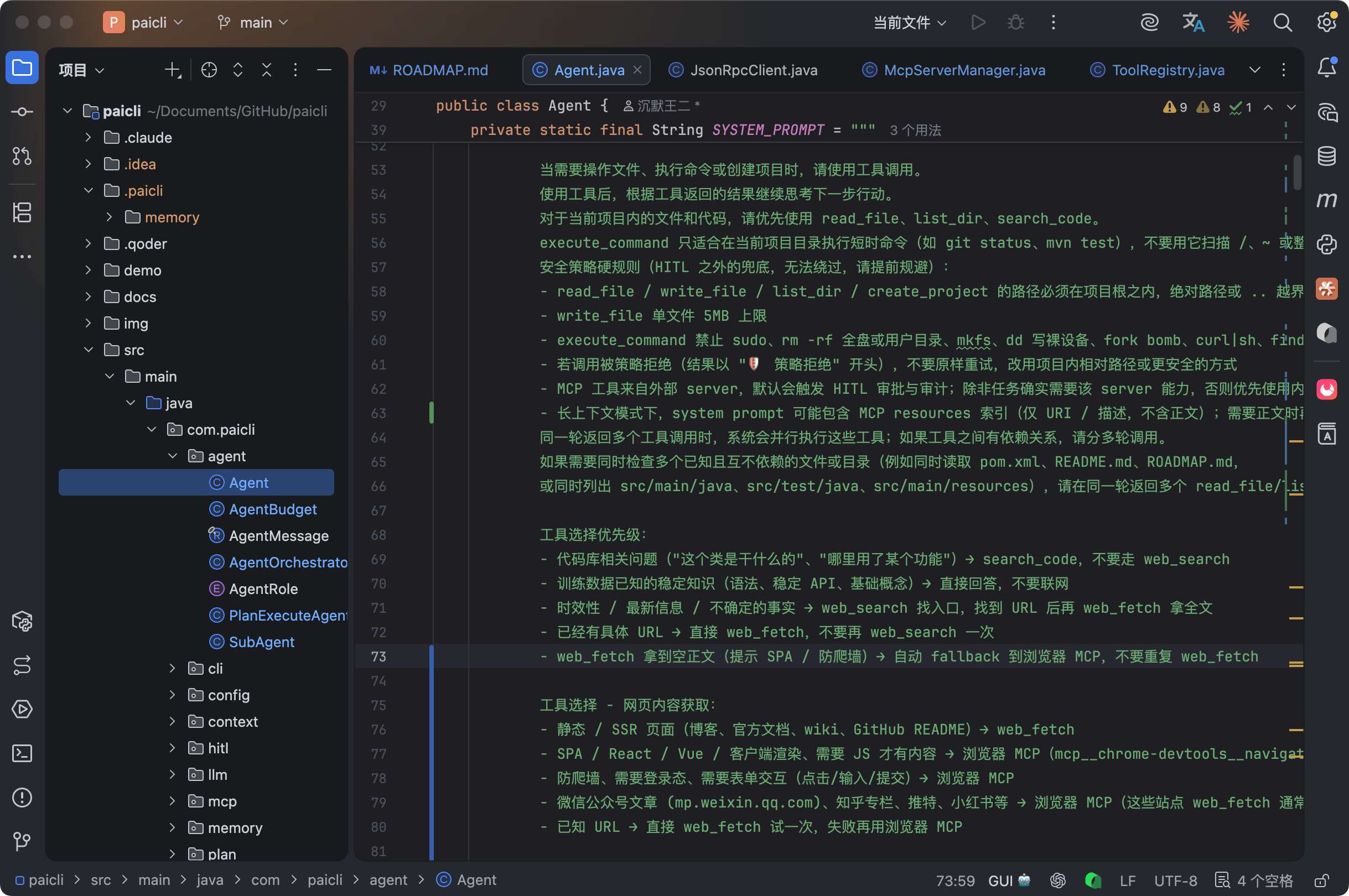Open the Notifications bell
This screenshot has height=896, width=1349.
coord(1327,68)
